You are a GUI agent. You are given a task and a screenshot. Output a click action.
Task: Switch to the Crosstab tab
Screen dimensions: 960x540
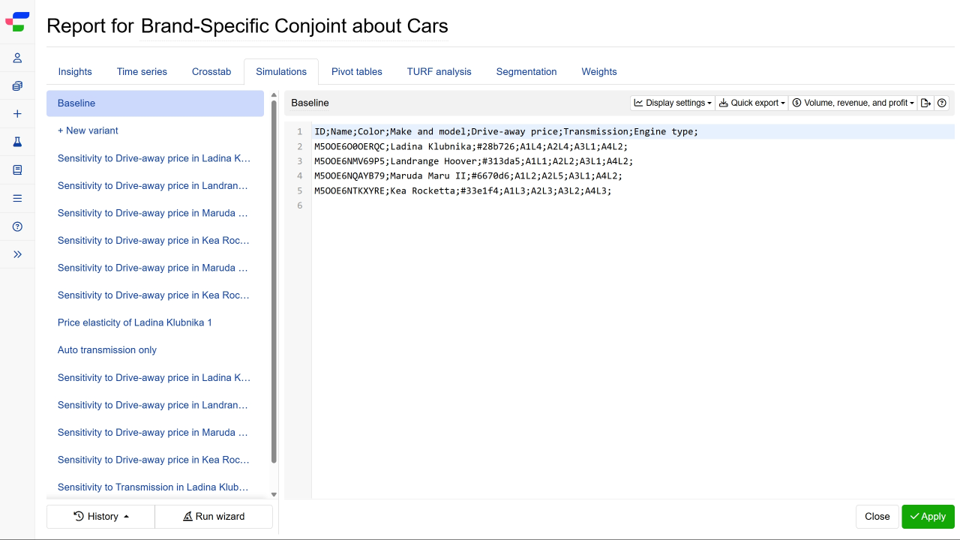click(211, 72)
